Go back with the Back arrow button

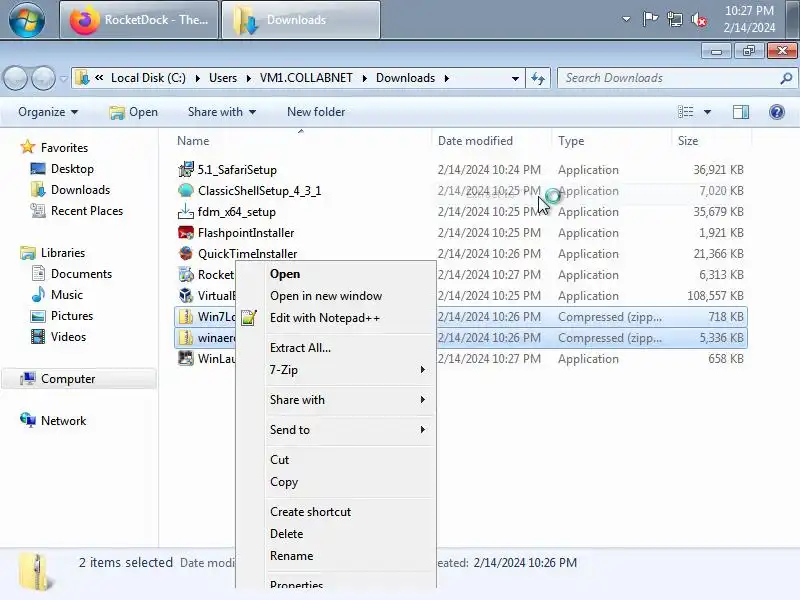pyautogui.click(x=15, y=79)
